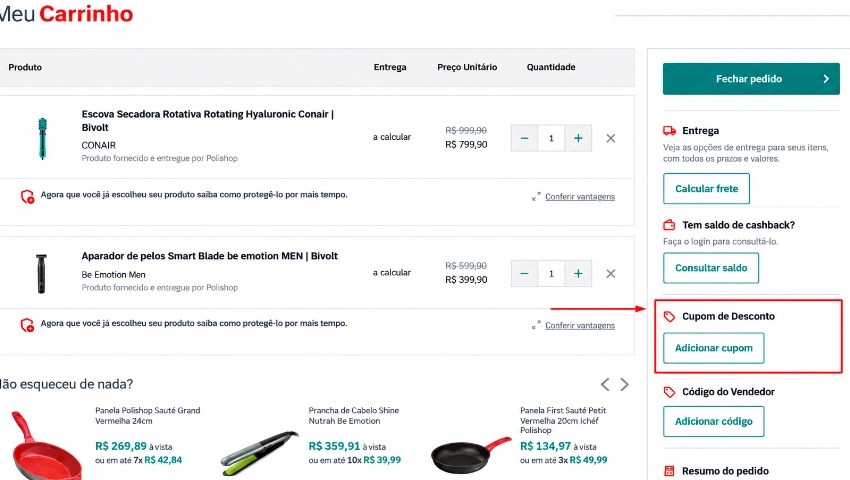This screenshot has height=480, width=850.
Task: Select the Panela Polishop Sauté Grand suggestion
Action: coord(147,415)
